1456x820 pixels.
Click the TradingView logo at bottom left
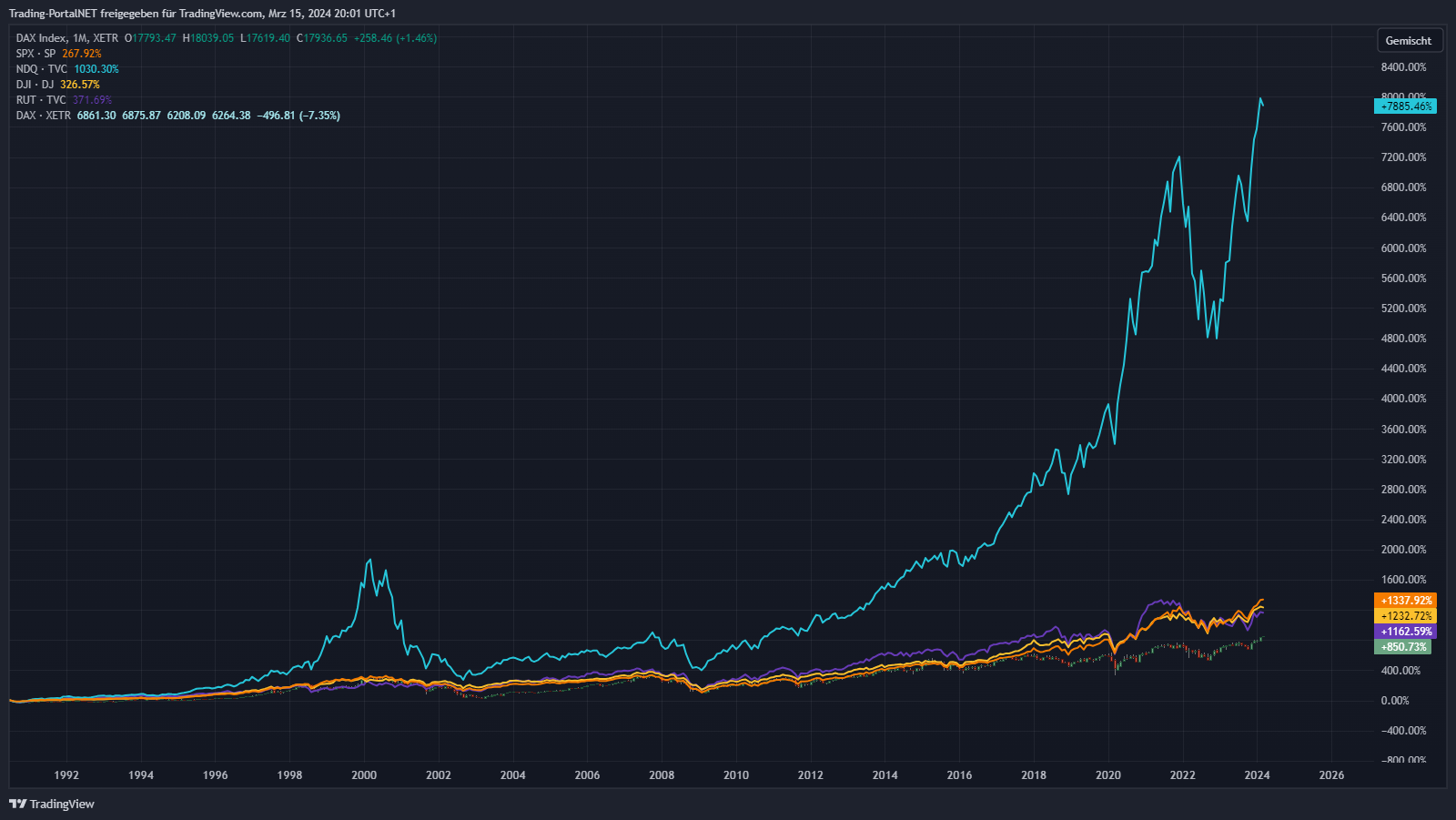pos(52,804)
